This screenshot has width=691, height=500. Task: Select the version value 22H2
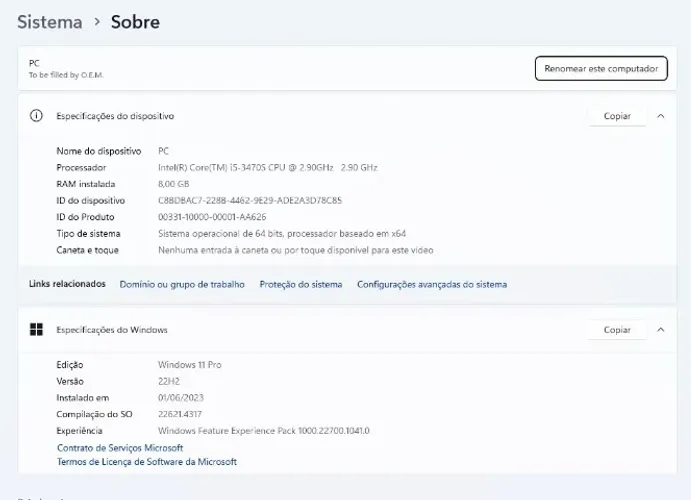(x=169, y=381)
